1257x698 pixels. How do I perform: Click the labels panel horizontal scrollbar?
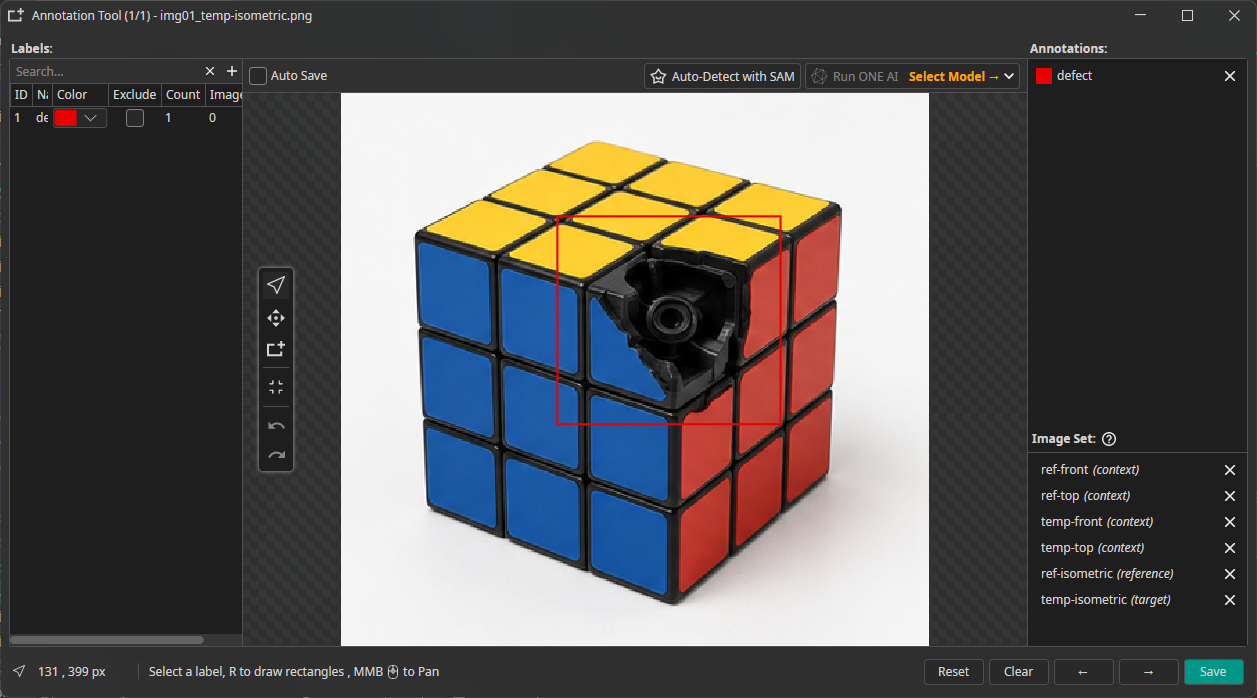[107, 640]
